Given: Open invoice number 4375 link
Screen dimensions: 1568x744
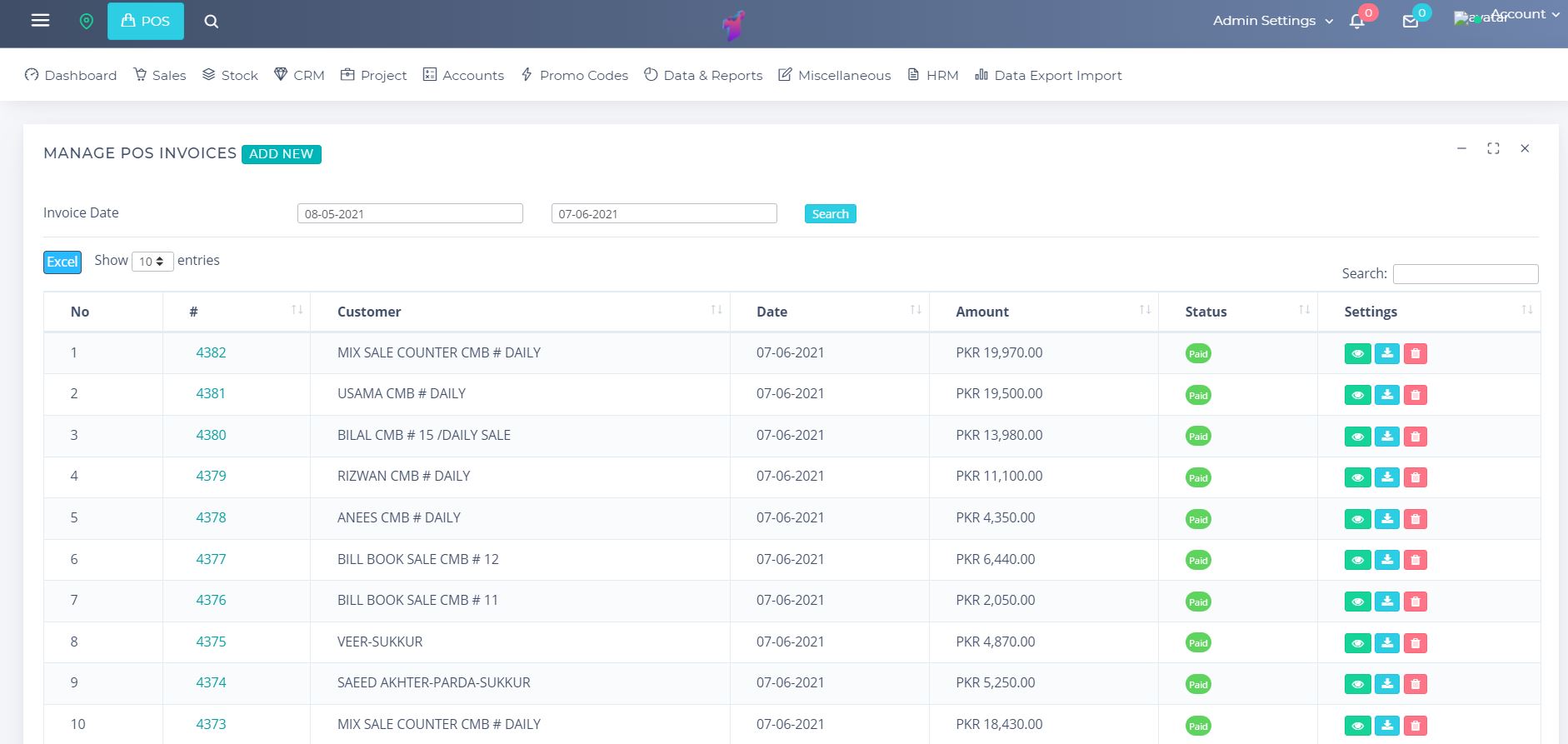Looking at the screenshot, I should pos(211,642).
